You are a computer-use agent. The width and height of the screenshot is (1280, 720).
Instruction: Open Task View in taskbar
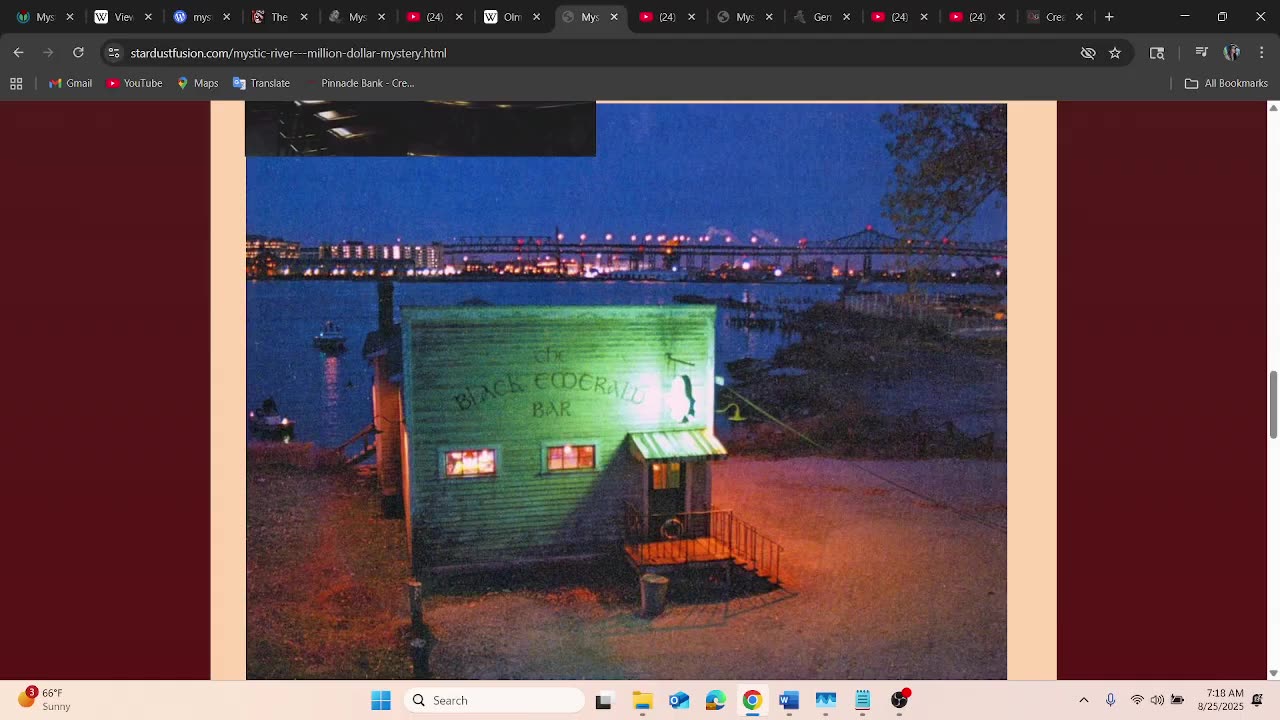(x=603, y=700)
